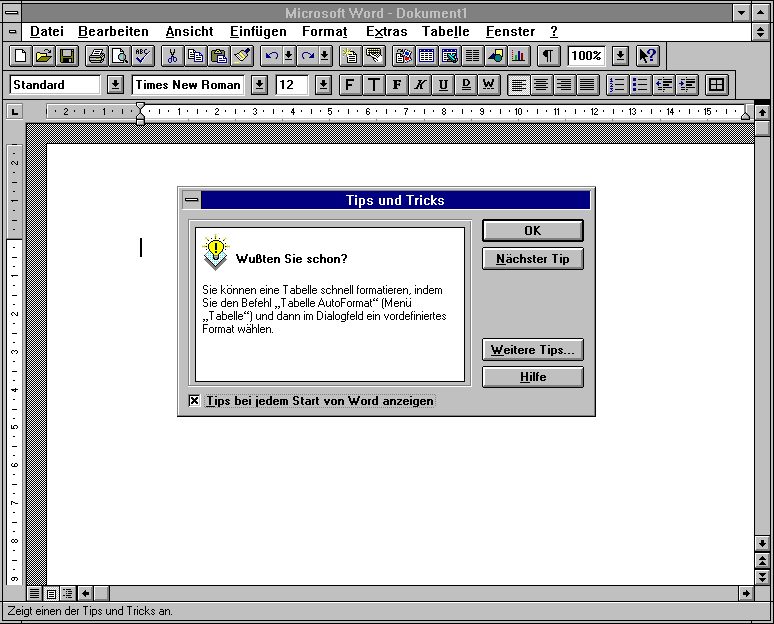
Task: Open the Einfügen menu
Action: (x=258, y=32)
